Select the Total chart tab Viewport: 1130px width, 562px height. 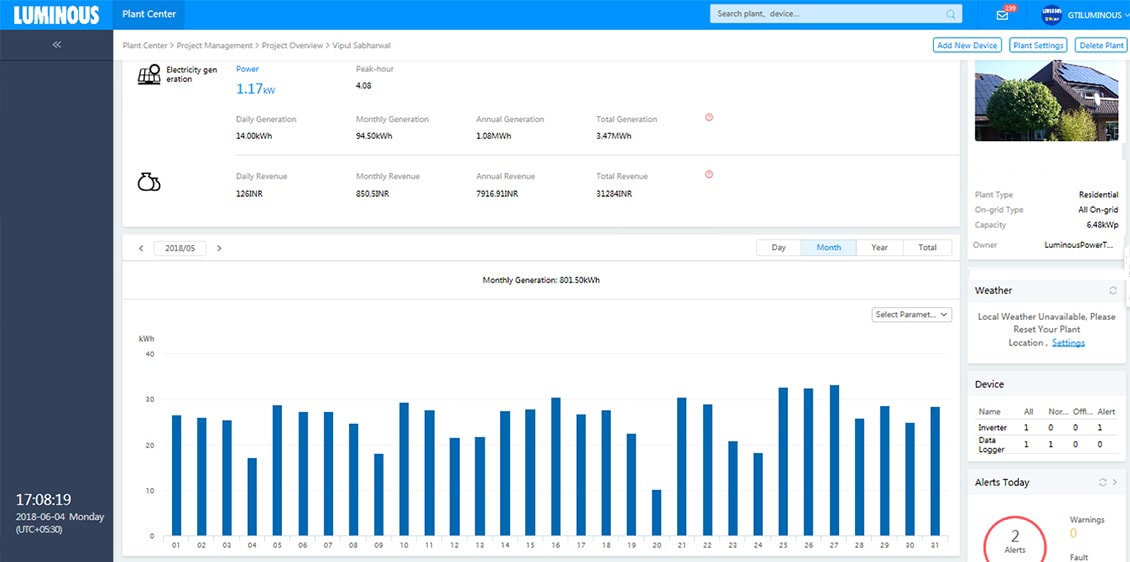coord(927,247)
